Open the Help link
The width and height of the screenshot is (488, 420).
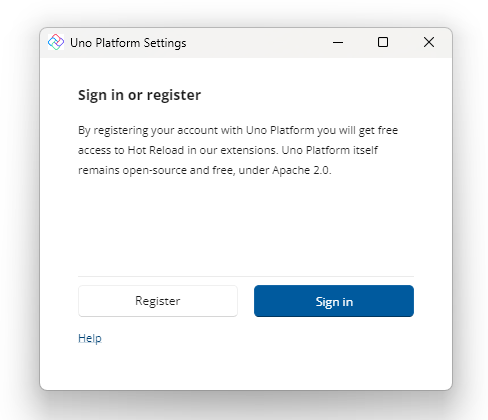[x=90, y=338]
